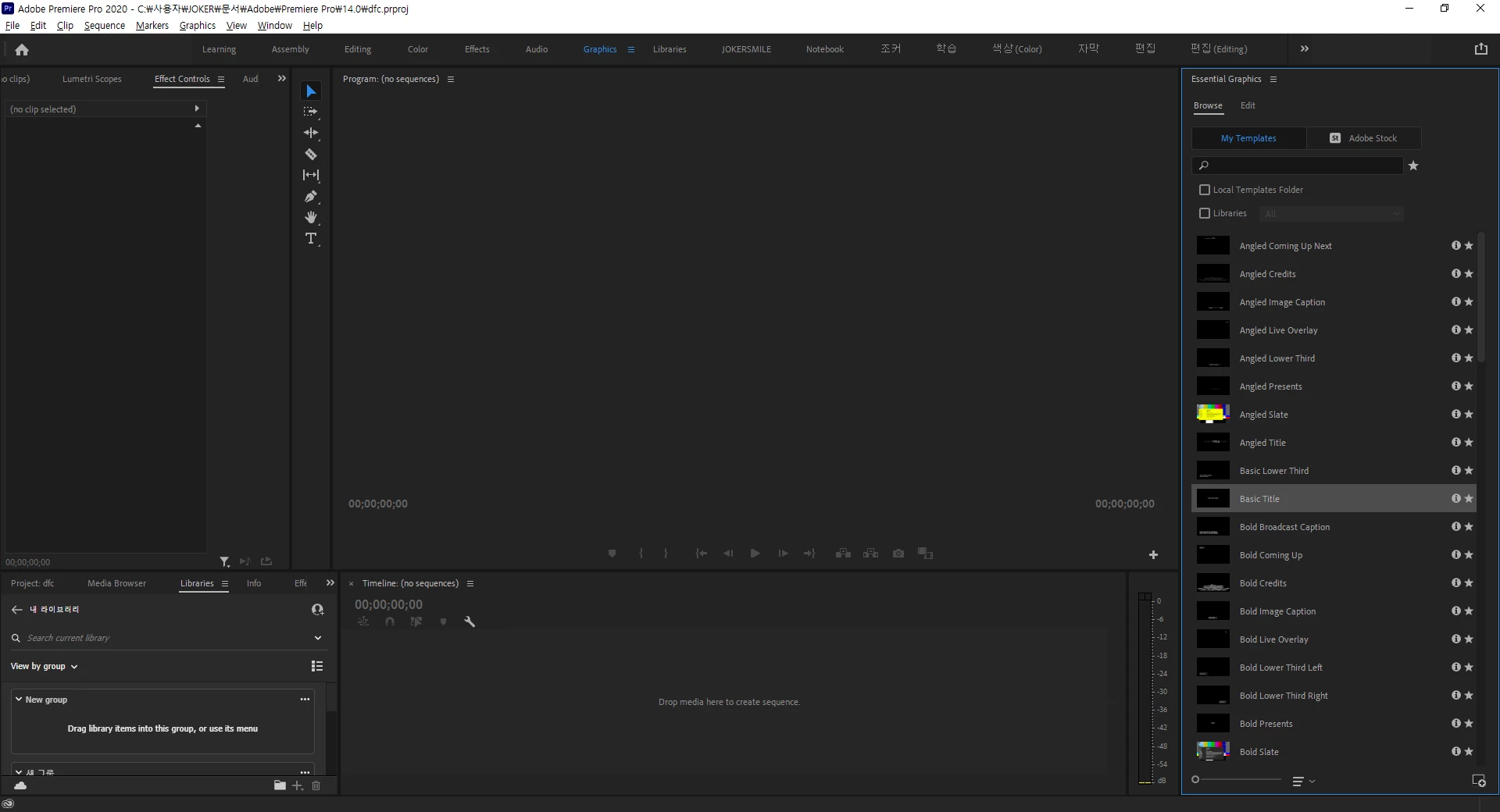Open the Libraries All dropdown
This screenshot has width=1500, height=812.
(x=1331, y=214)
